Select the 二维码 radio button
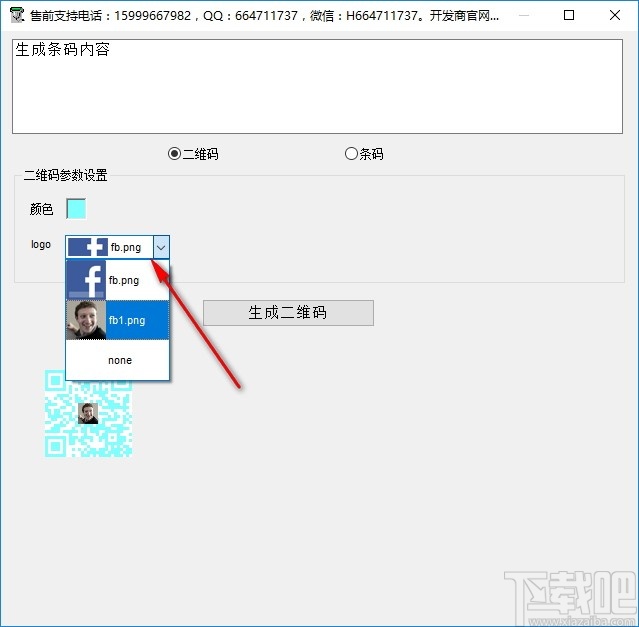The width and height of the screenshot is (639, 627). 193,154
